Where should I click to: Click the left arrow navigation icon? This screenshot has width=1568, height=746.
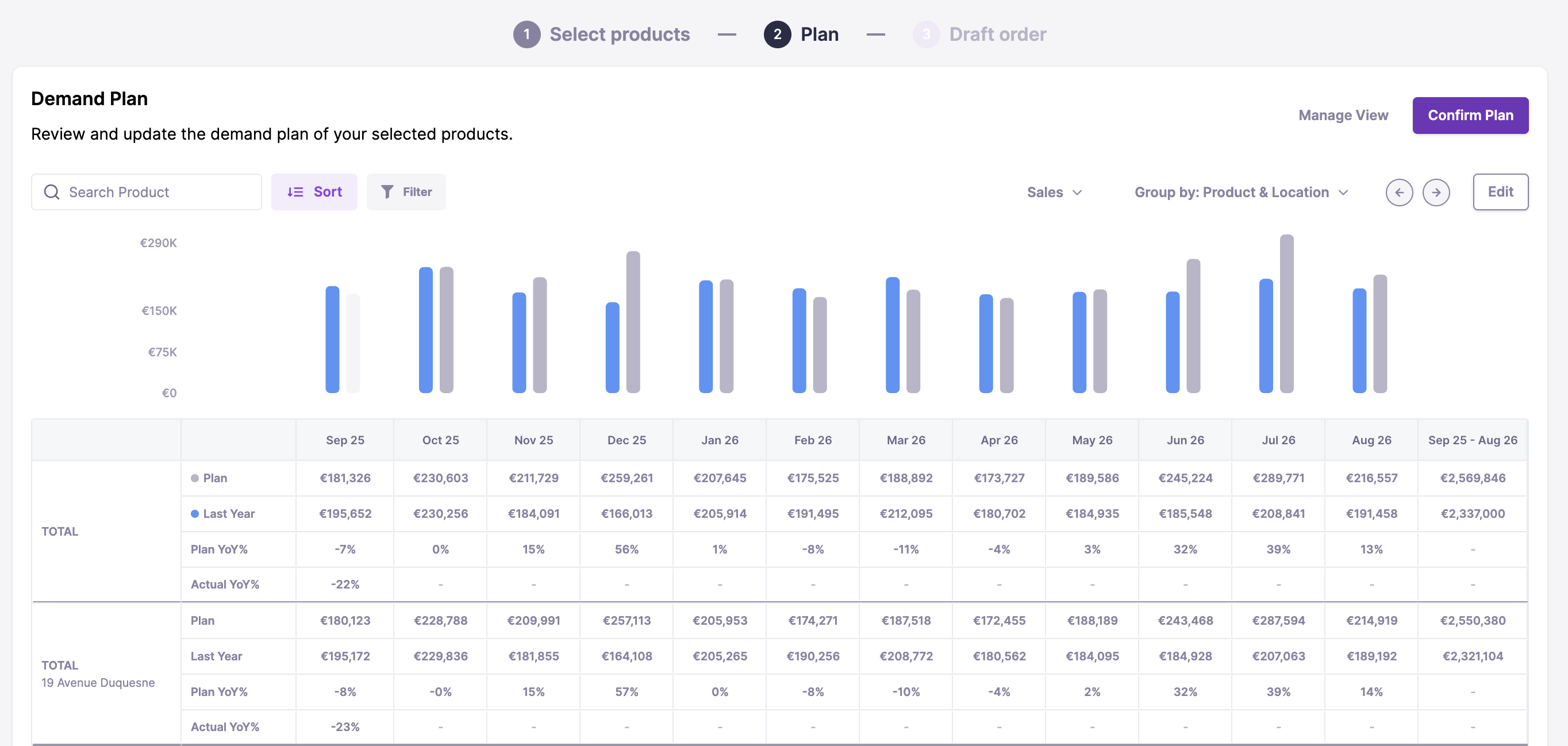click(1399, 193)
